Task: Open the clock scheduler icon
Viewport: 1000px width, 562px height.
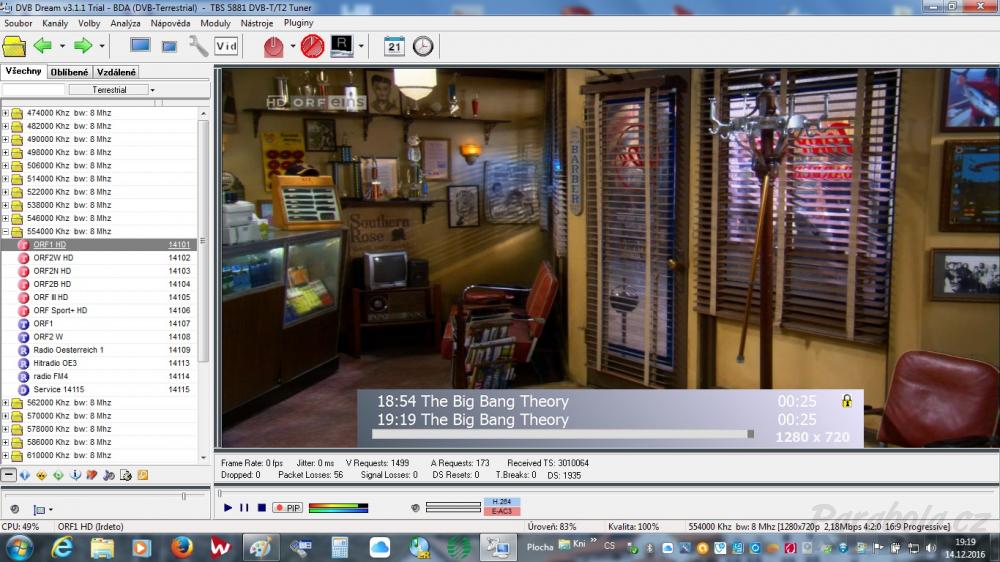Action: pyautogui.click(x=423, y=46)
